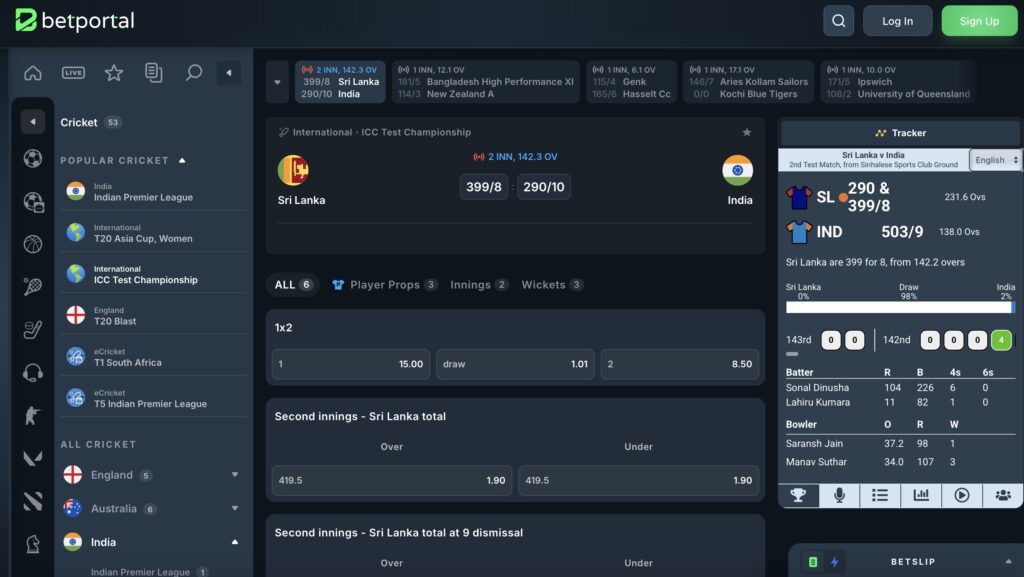The height and width of the screenshot is (577, 1024).
Task: Click the lightning quick bet icon
Action: pos(835,562)
